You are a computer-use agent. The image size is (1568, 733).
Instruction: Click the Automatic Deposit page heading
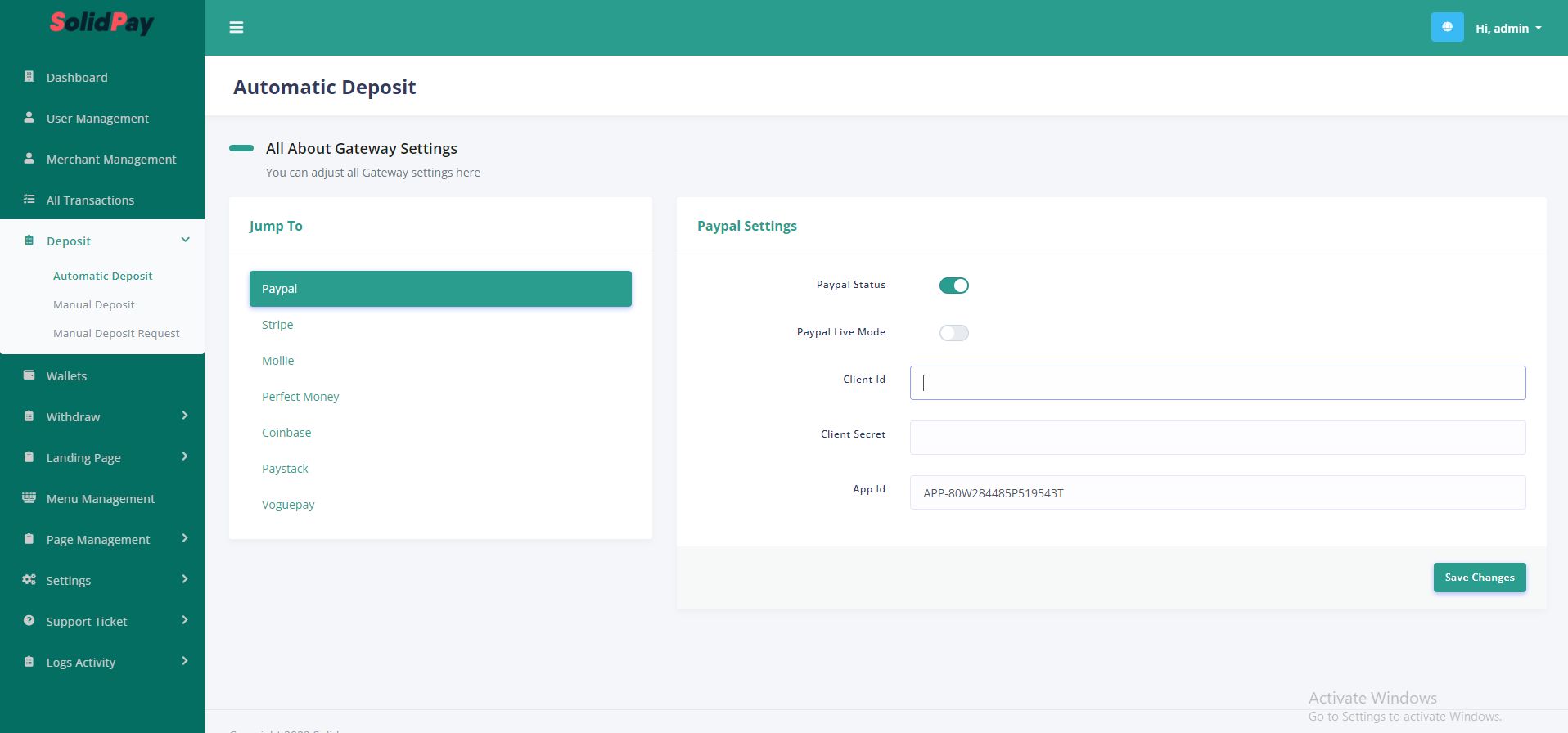click(x=325, y=88)
